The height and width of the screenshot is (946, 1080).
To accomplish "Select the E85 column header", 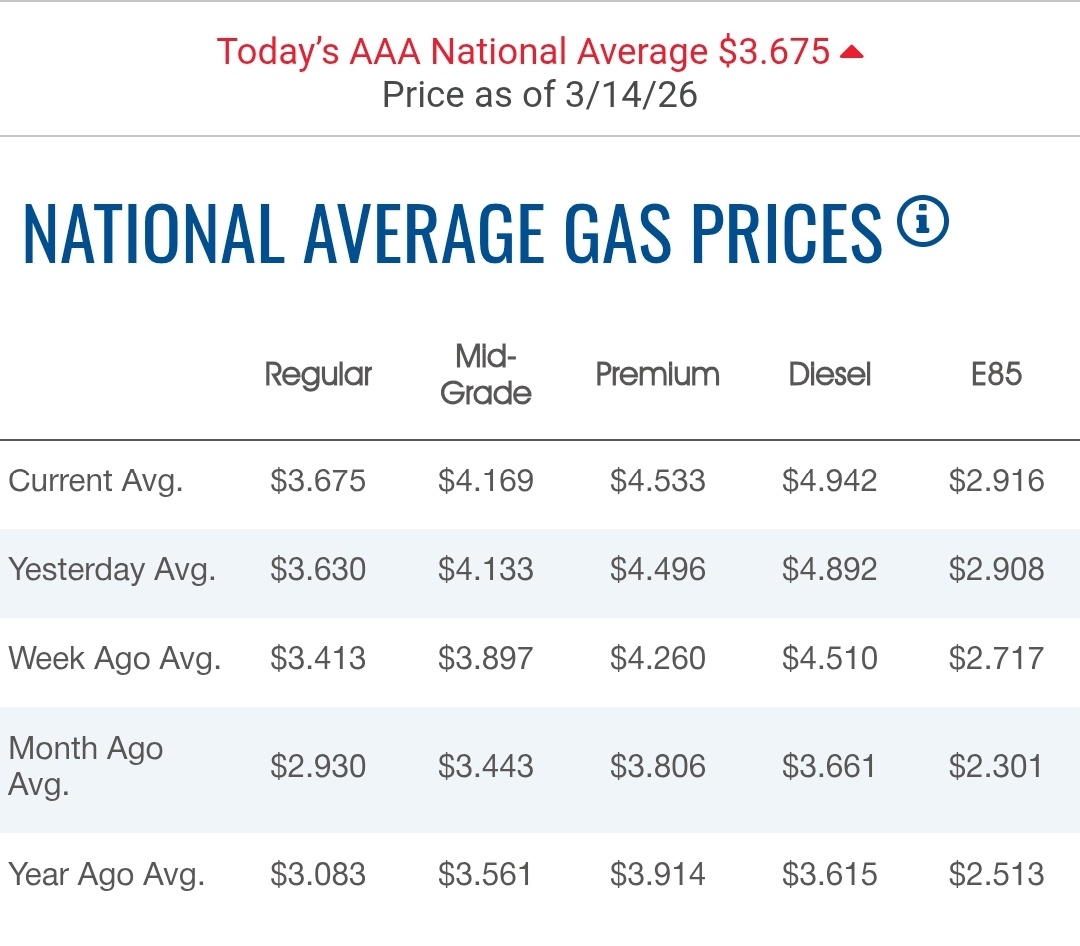I will point(996,375).
